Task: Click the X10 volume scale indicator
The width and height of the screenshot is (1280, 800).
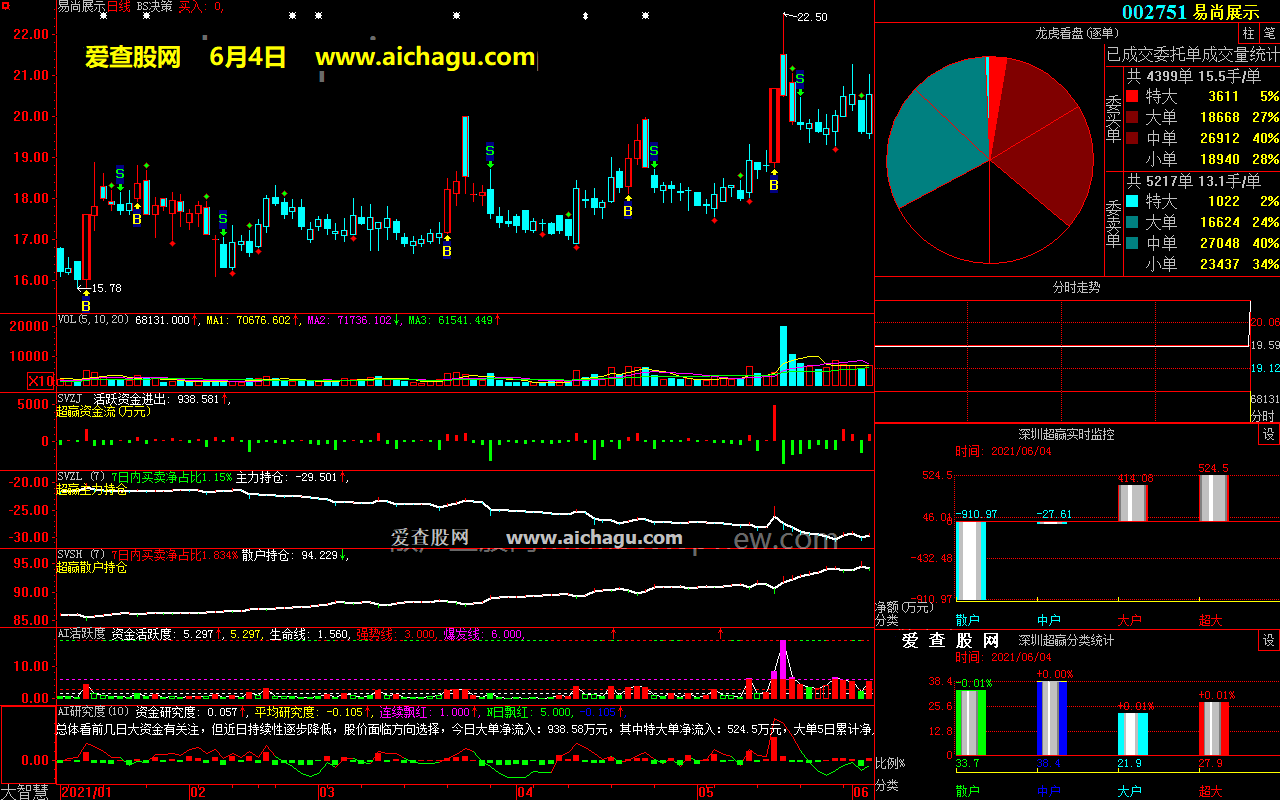Action: [41, 381]
